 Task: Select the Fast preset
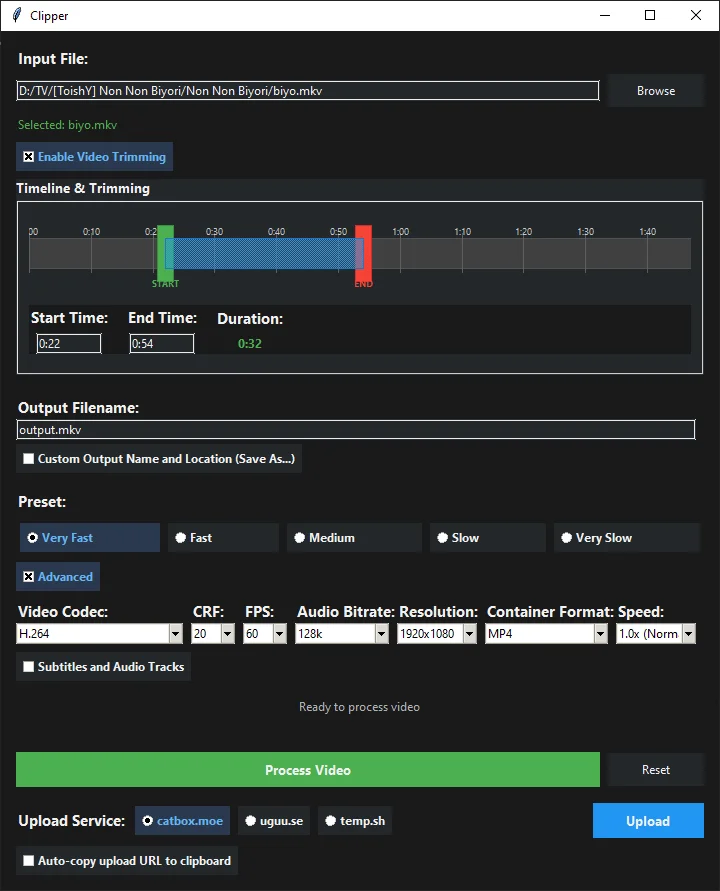[x=223, y=538]
